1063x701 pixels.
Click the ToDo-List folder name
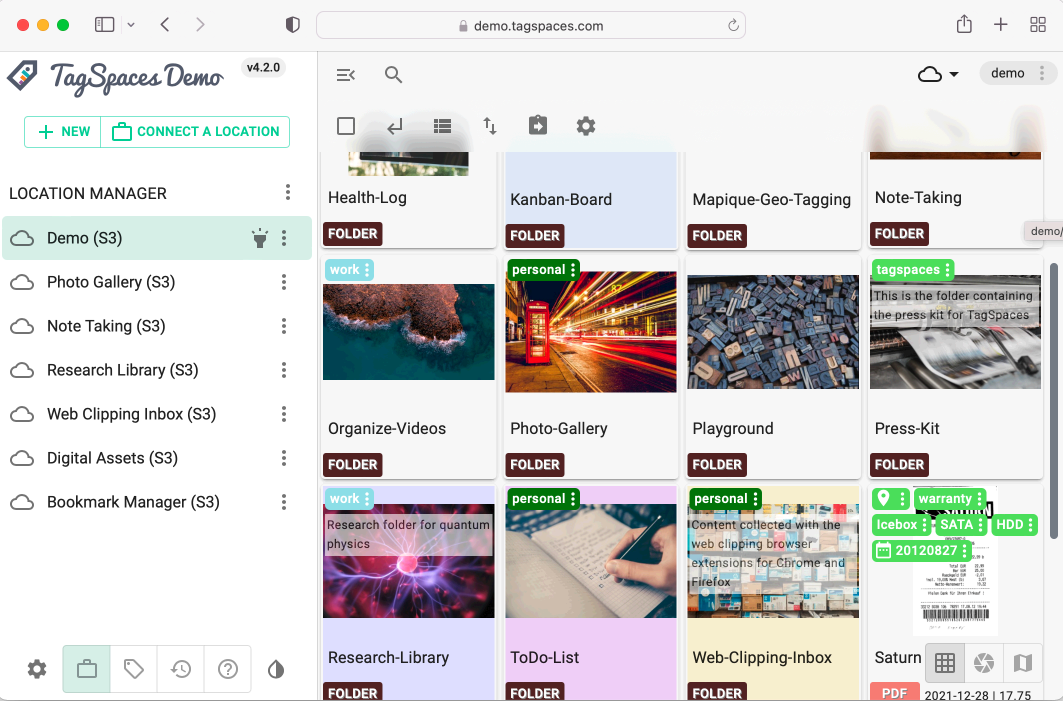tap(544, 658)
